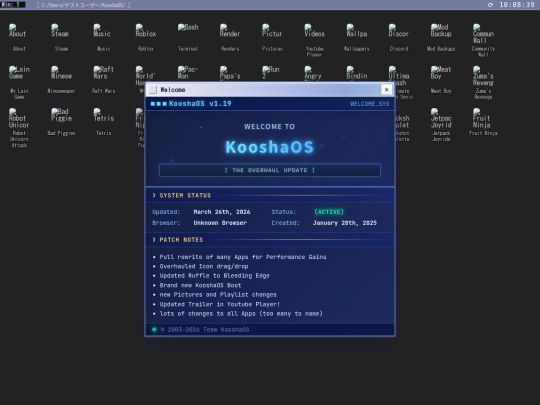Image resolution: width=540 pixels, height=405 pixels.
Task: Click the refresh icon beside the clock
Action: coord(490,5)
